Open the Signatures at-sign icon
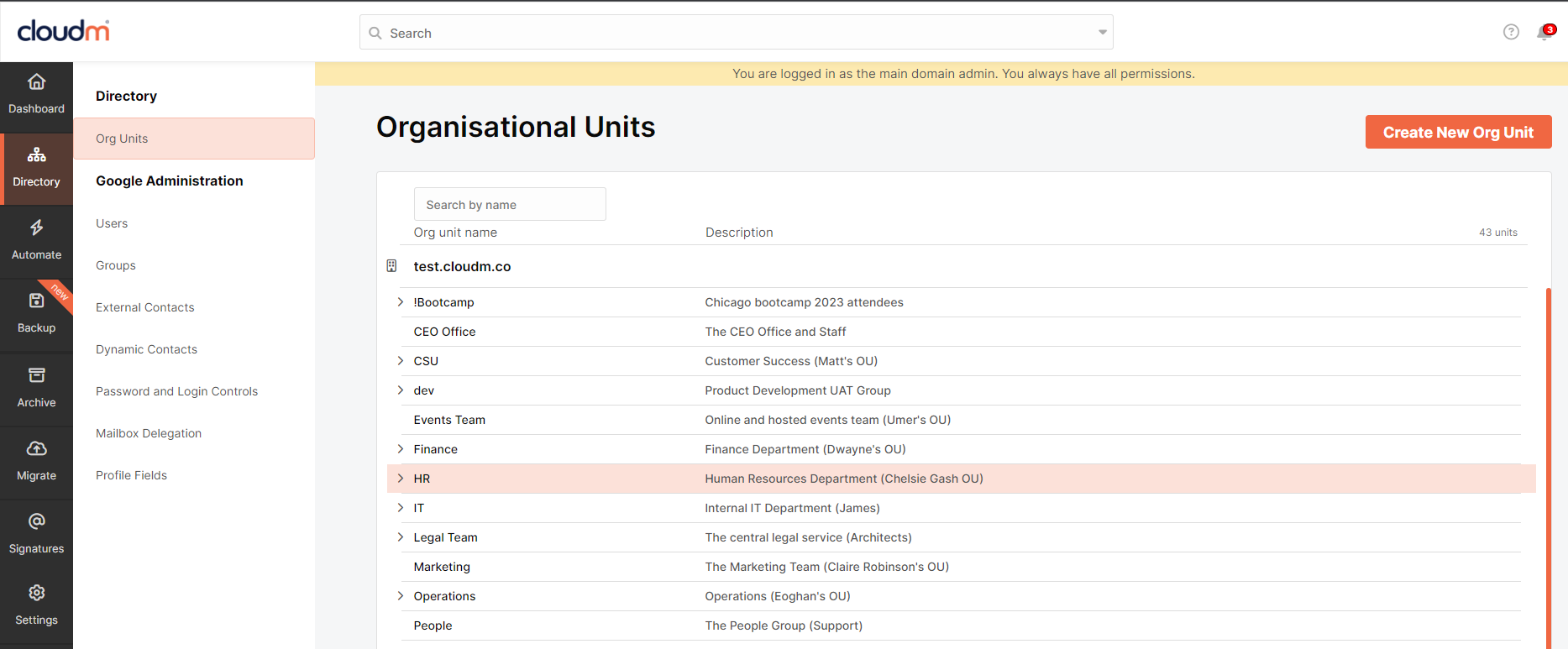This screenshot has height=649, width=1568. point(36,521)
